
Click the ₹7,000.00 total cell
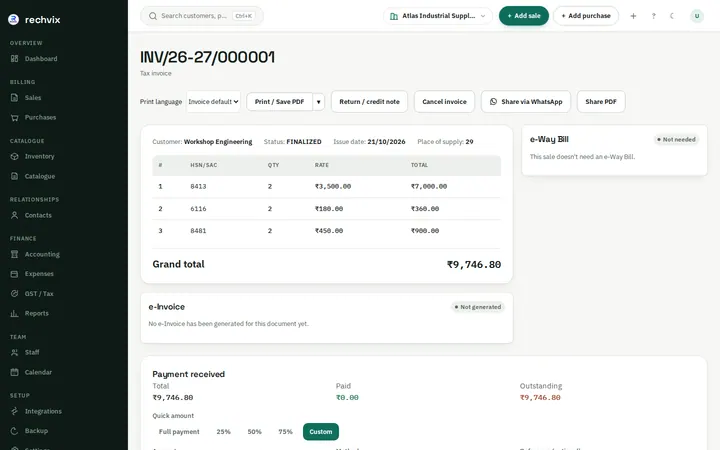click(x=429, y=187)
